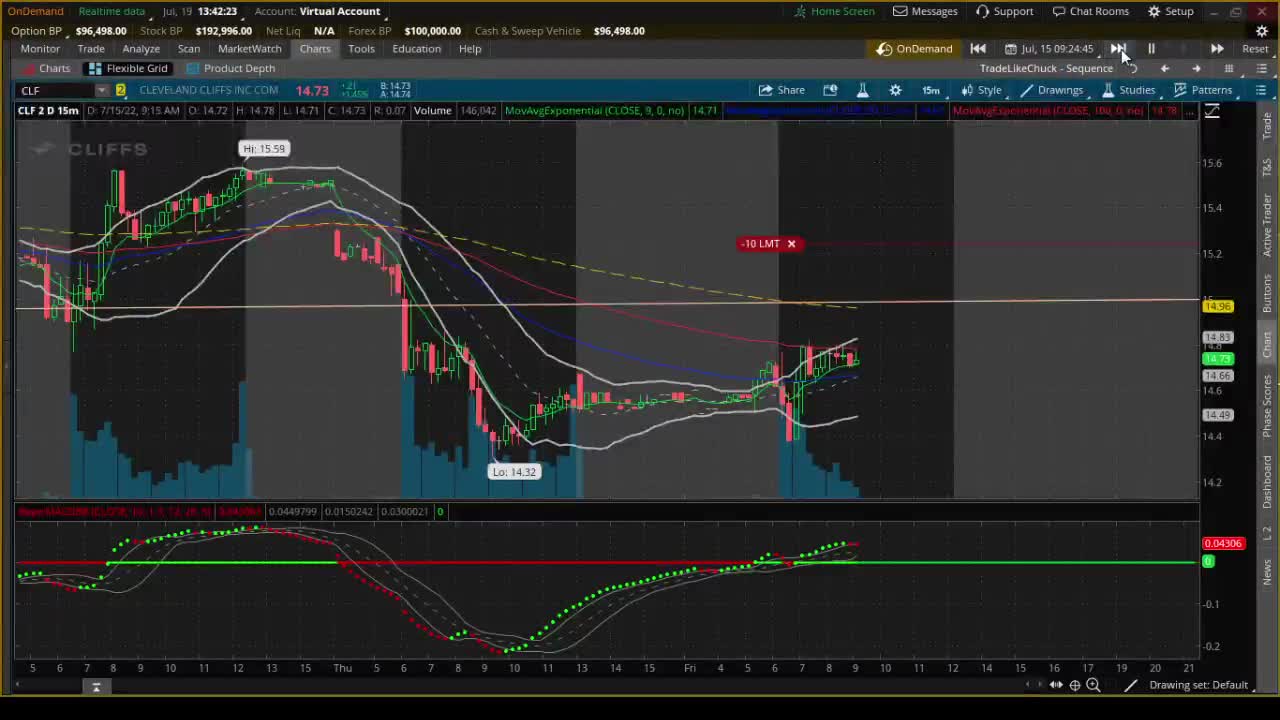
Task: Click the yellow number 2 symbol link badge
Action: (x=121, y=90)
